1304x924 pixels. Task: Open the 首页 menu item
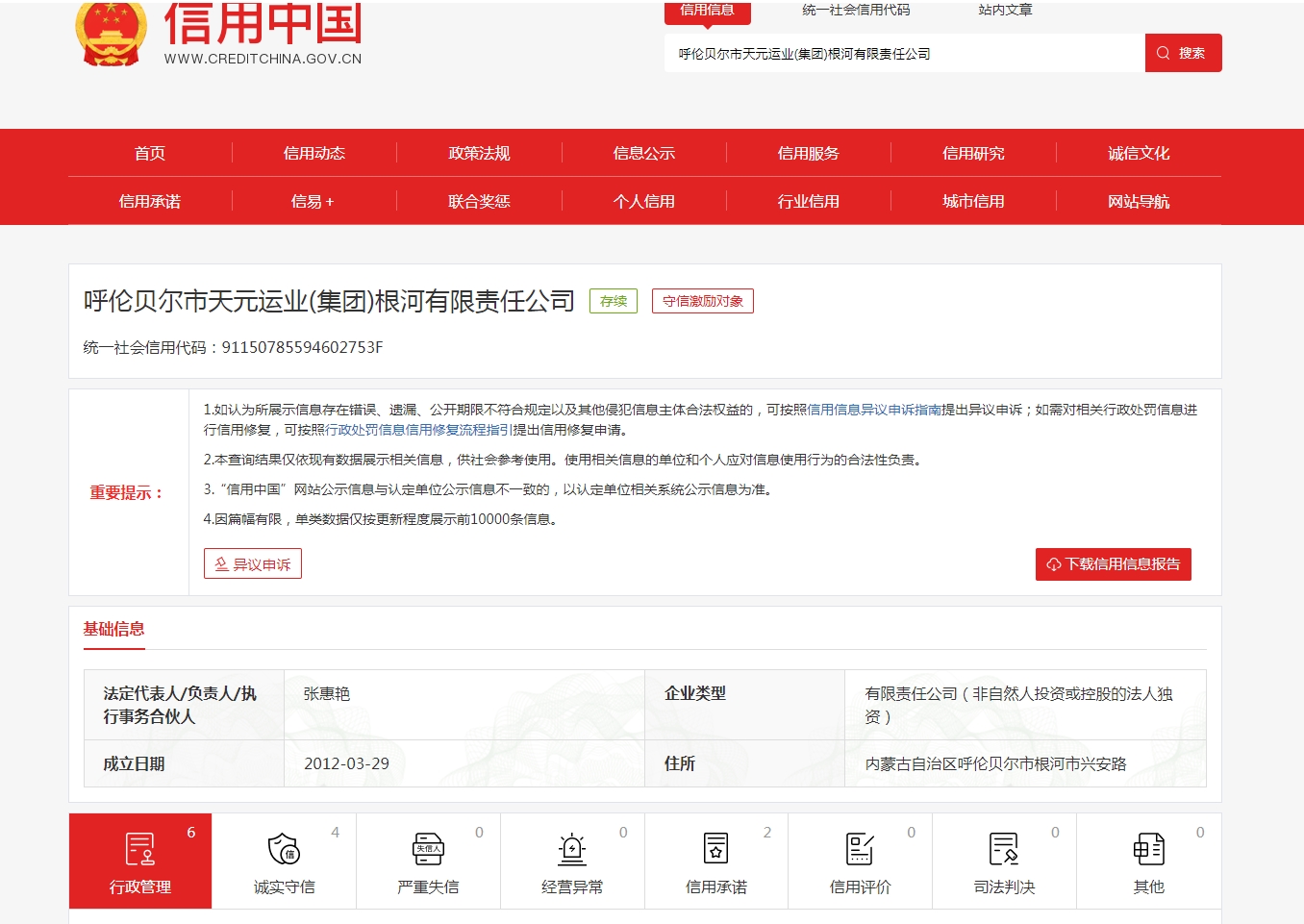pos(150,153)
